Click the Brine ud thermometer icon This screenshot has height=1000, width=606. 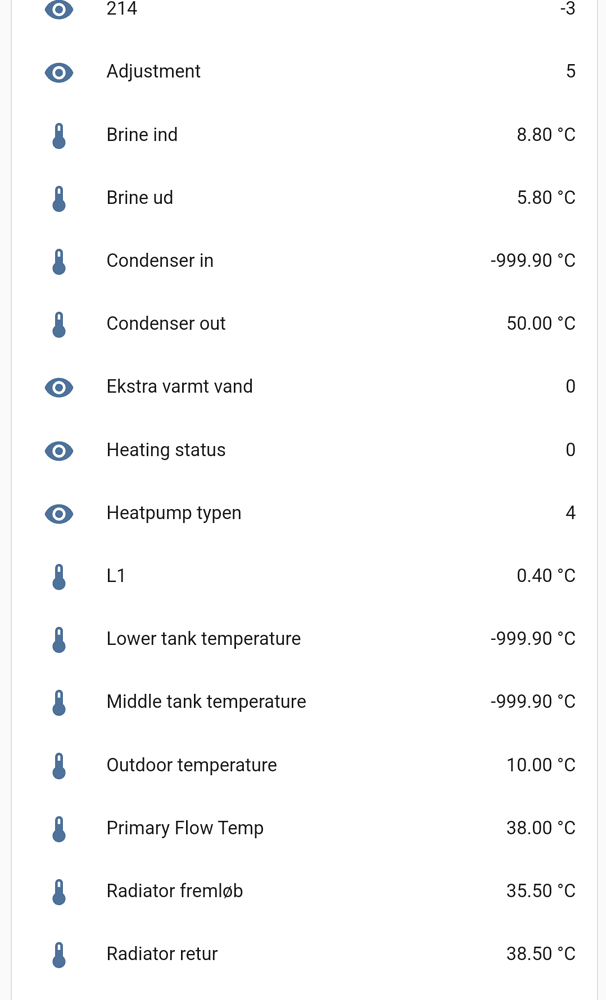coord(58,198)
